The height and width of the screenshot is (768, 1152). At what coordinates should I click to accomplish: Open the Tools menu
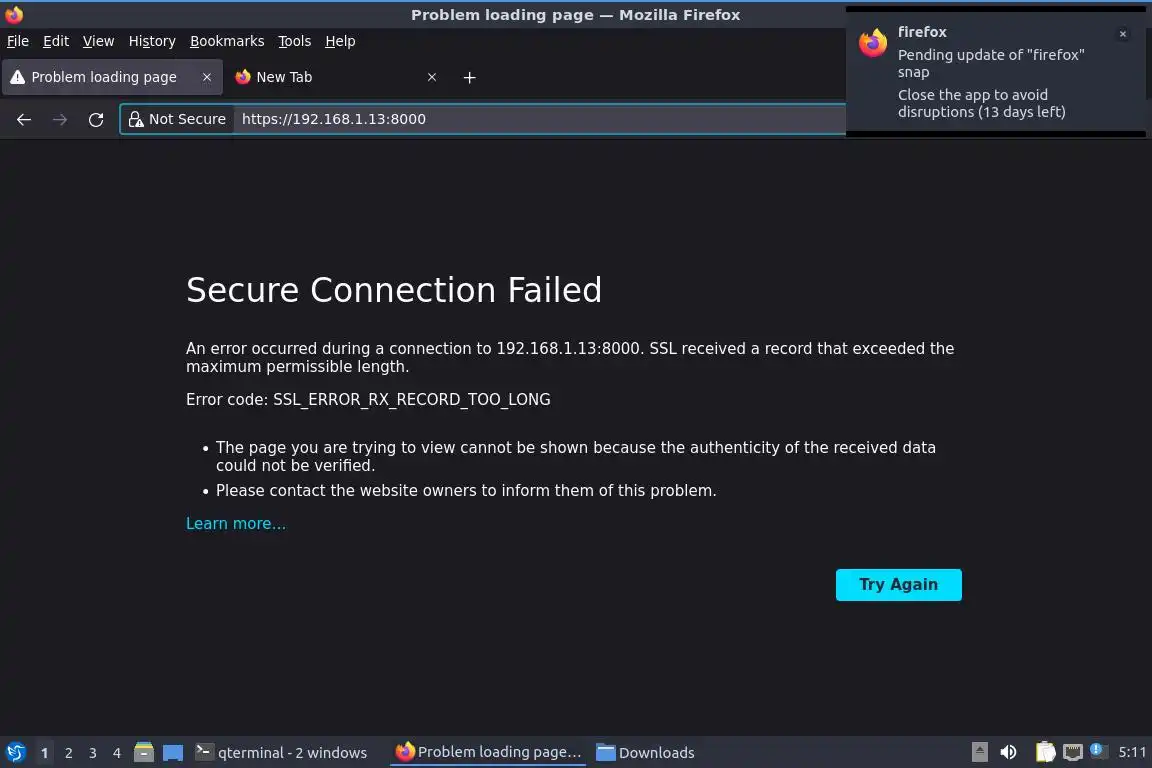coord(294,41)
